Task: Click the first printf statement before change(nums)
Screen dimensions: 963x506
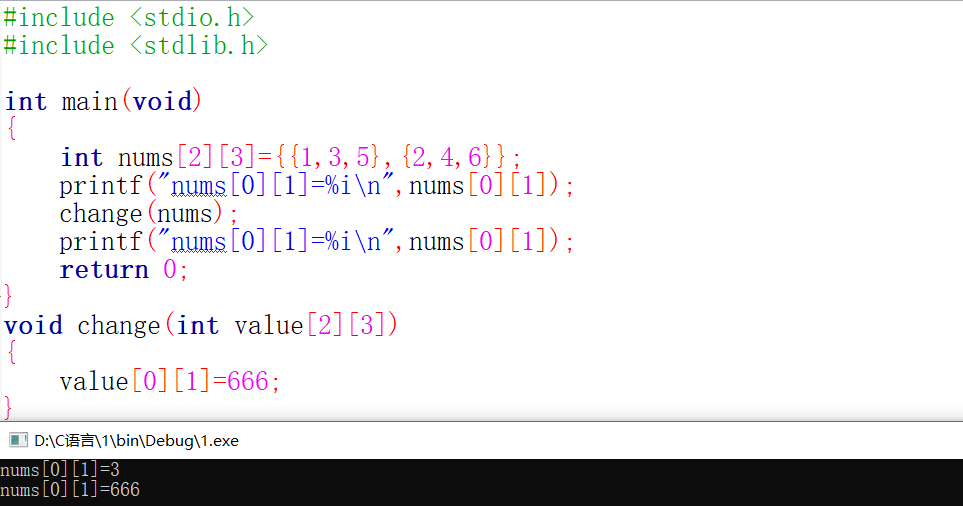Action: point(316,186)
